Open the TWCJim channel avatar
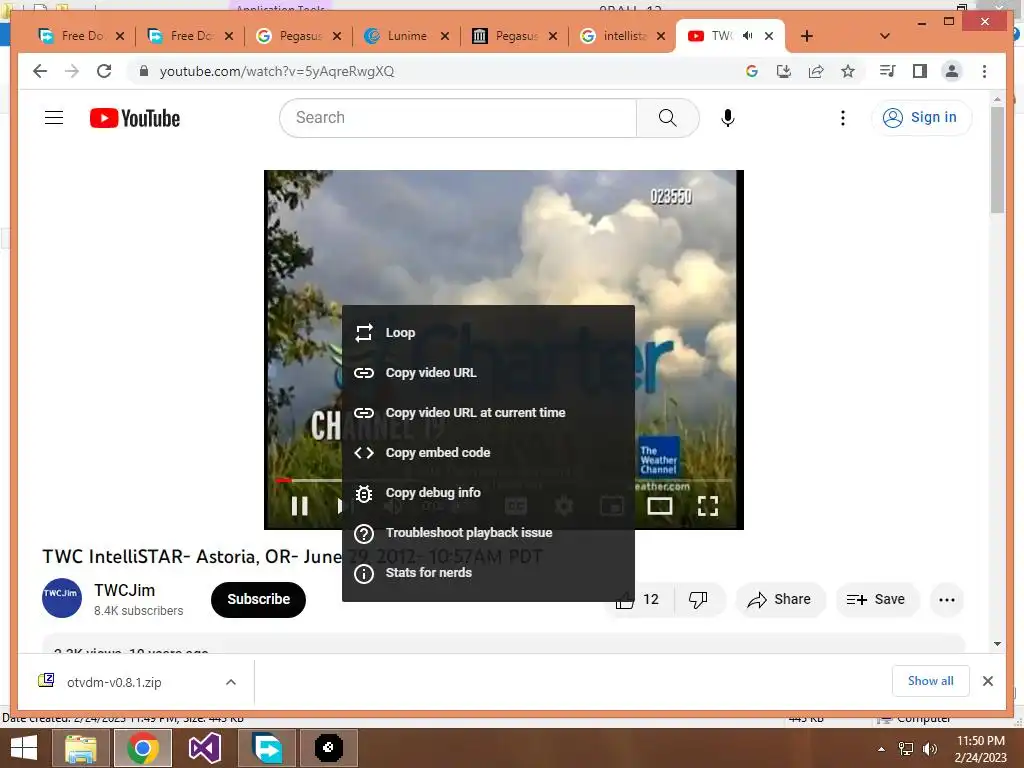Viewport: 1024px width, 768px height. click(61, 598)
